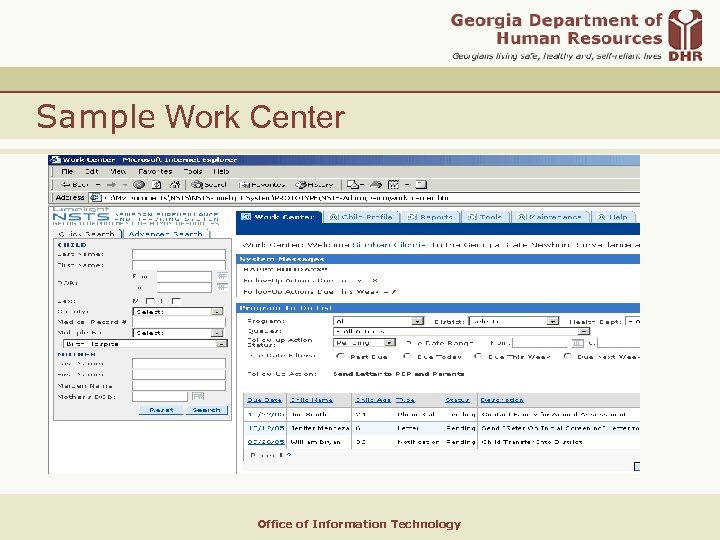The height and width of the screenshot is (540, 720).
Task: Open calendar picker for DOB From
Action: coord(222,276)
